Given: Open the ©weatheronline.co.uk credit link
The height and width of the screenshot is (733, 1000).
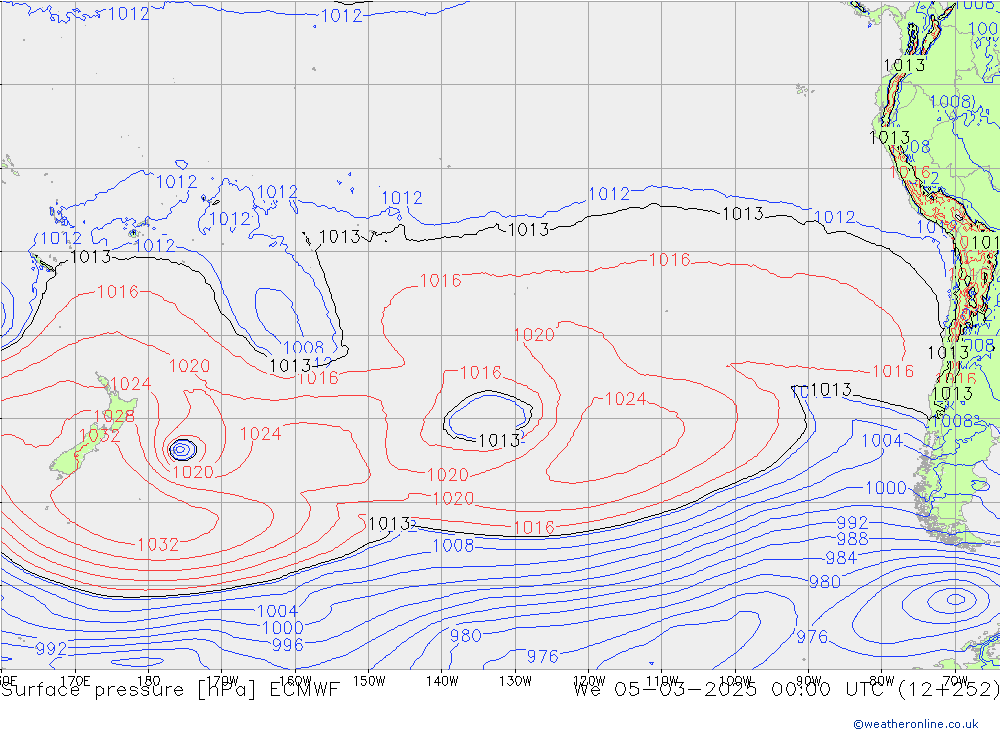Looking at the screenshot, I should point(916,724).
